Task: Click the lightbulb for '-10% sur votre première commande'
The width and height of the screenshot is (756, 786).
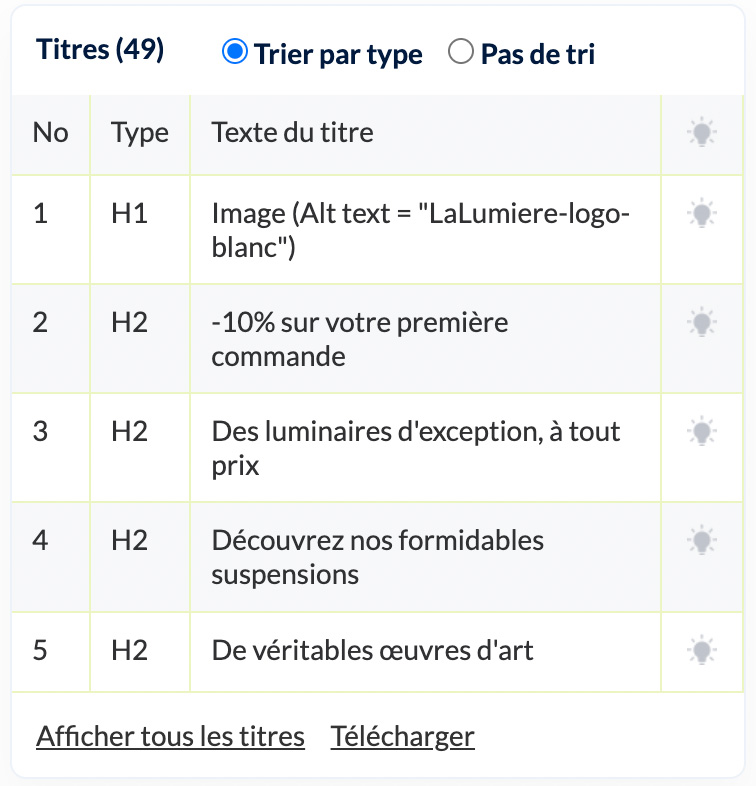Action: click(x=701, y=322)
